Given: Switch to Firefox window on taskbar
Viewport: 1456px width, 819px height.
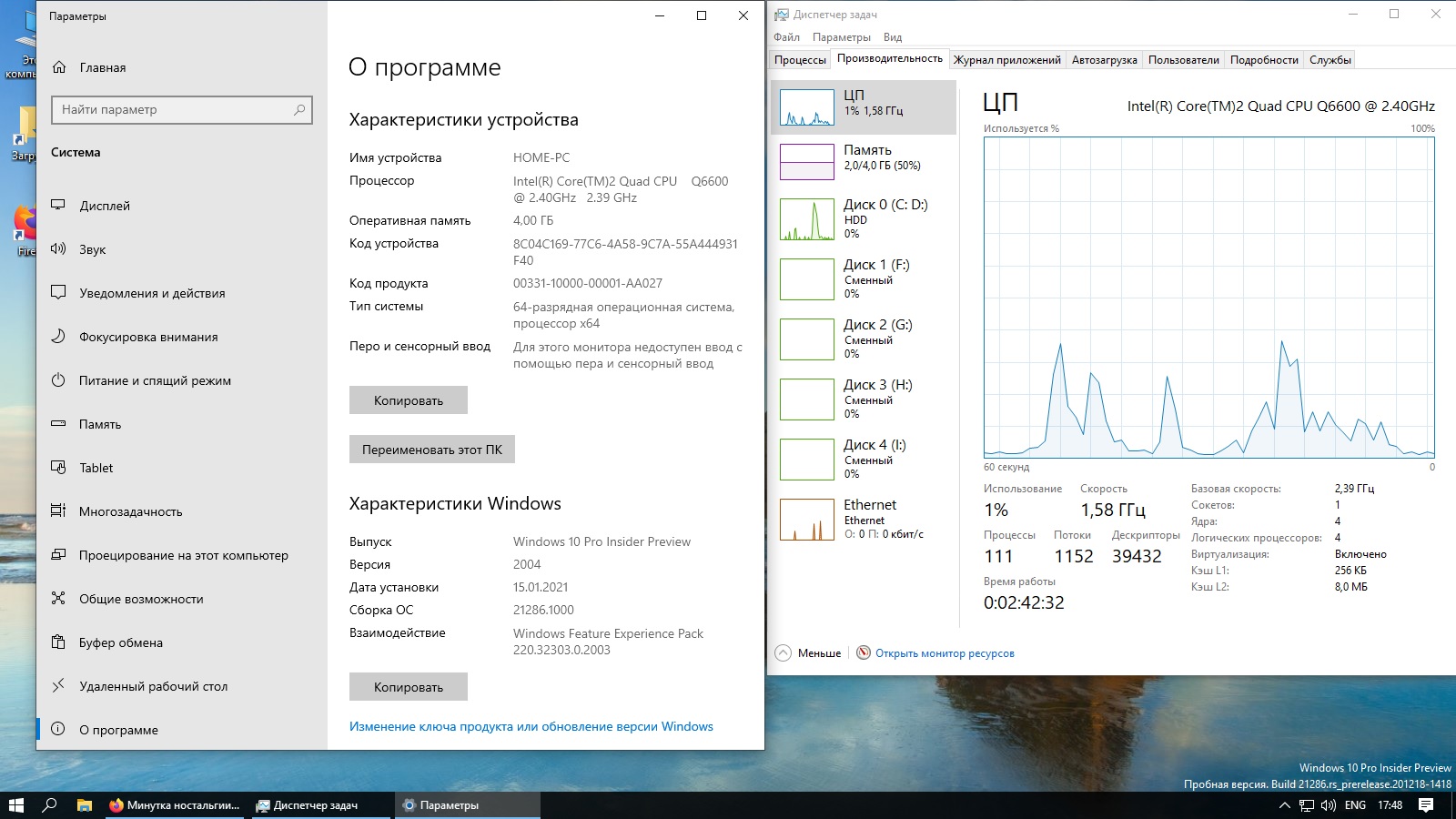Looking at the screenshot, I should [x=174, y=805].
